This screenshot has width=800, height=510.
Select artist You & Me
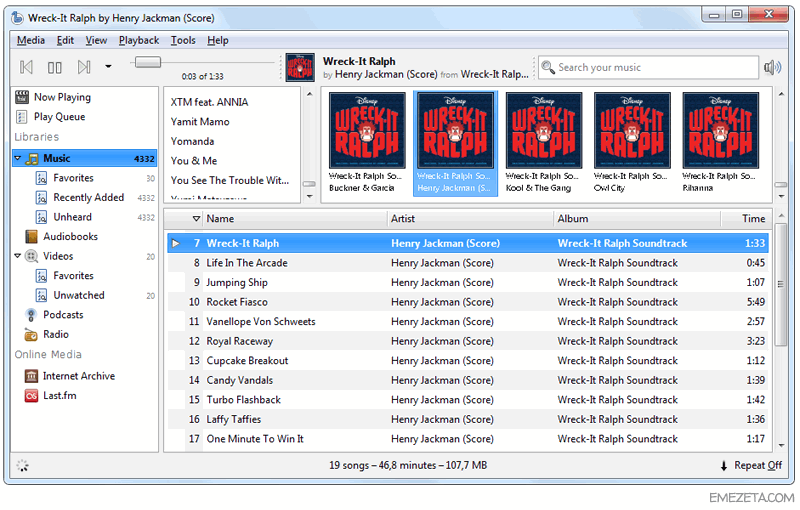coord(194,161)
